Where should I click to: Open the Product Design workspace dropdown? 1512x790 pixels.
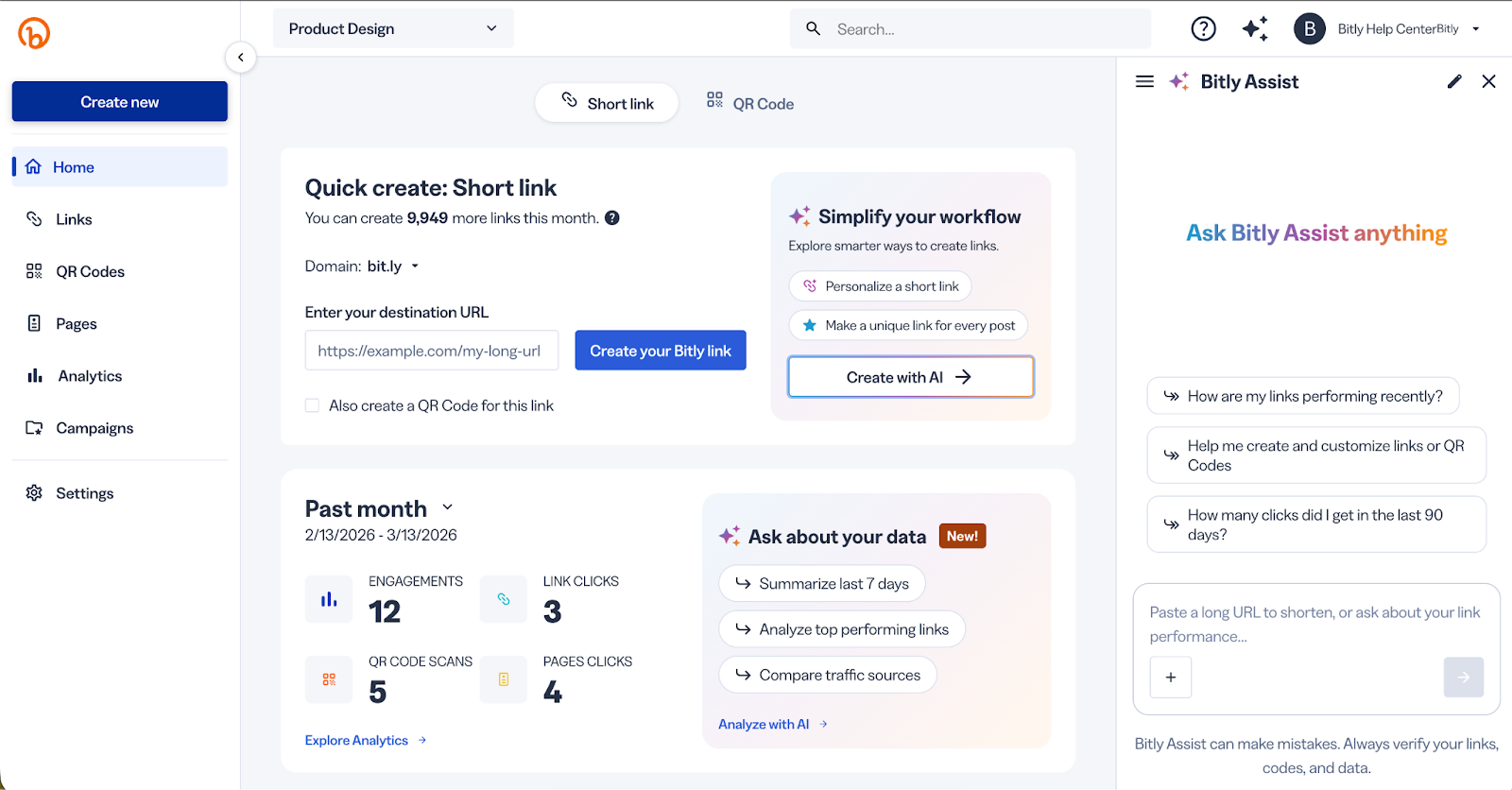point(393,29)
